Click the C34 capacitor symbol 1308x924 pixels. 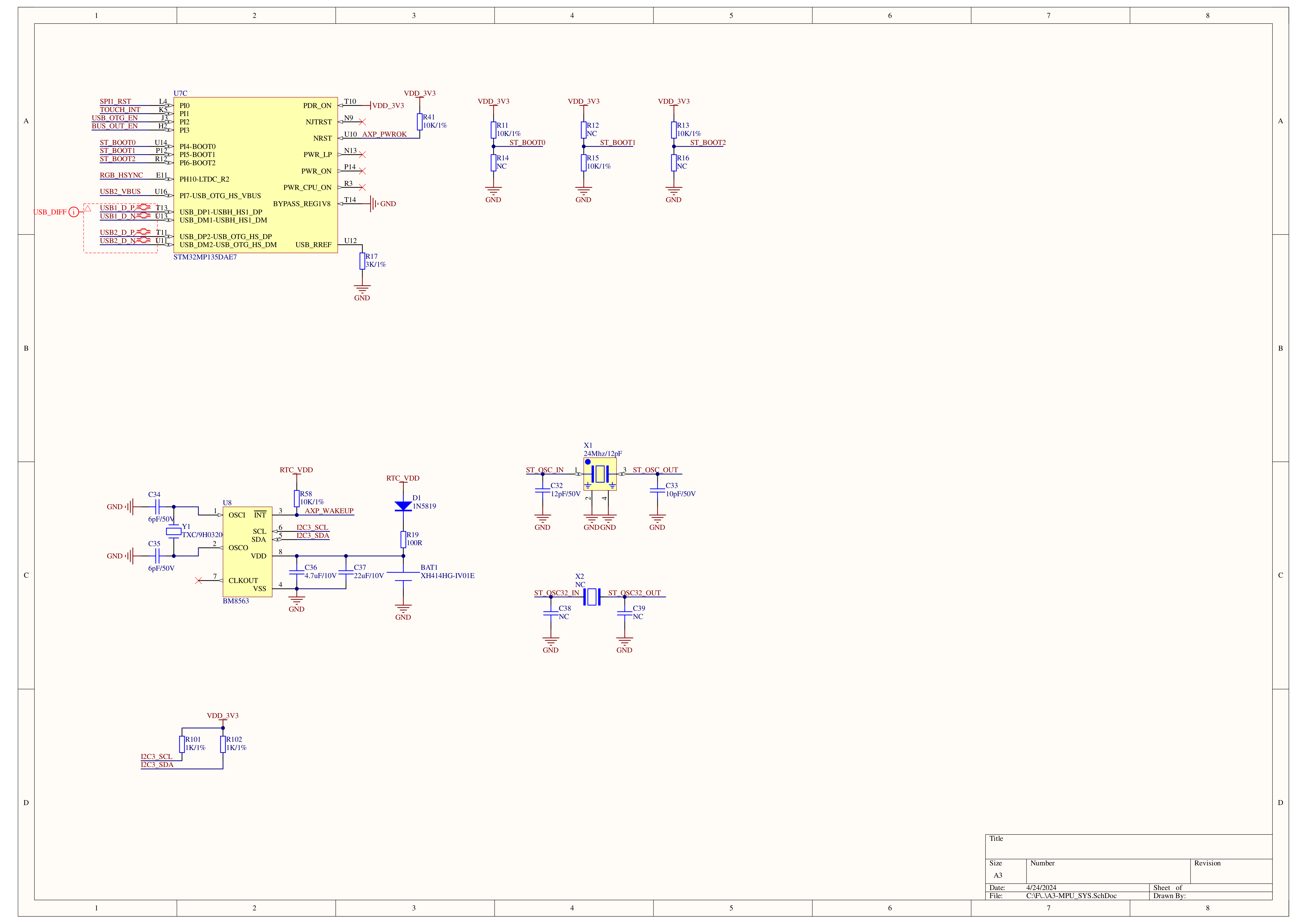click(157, 507)
